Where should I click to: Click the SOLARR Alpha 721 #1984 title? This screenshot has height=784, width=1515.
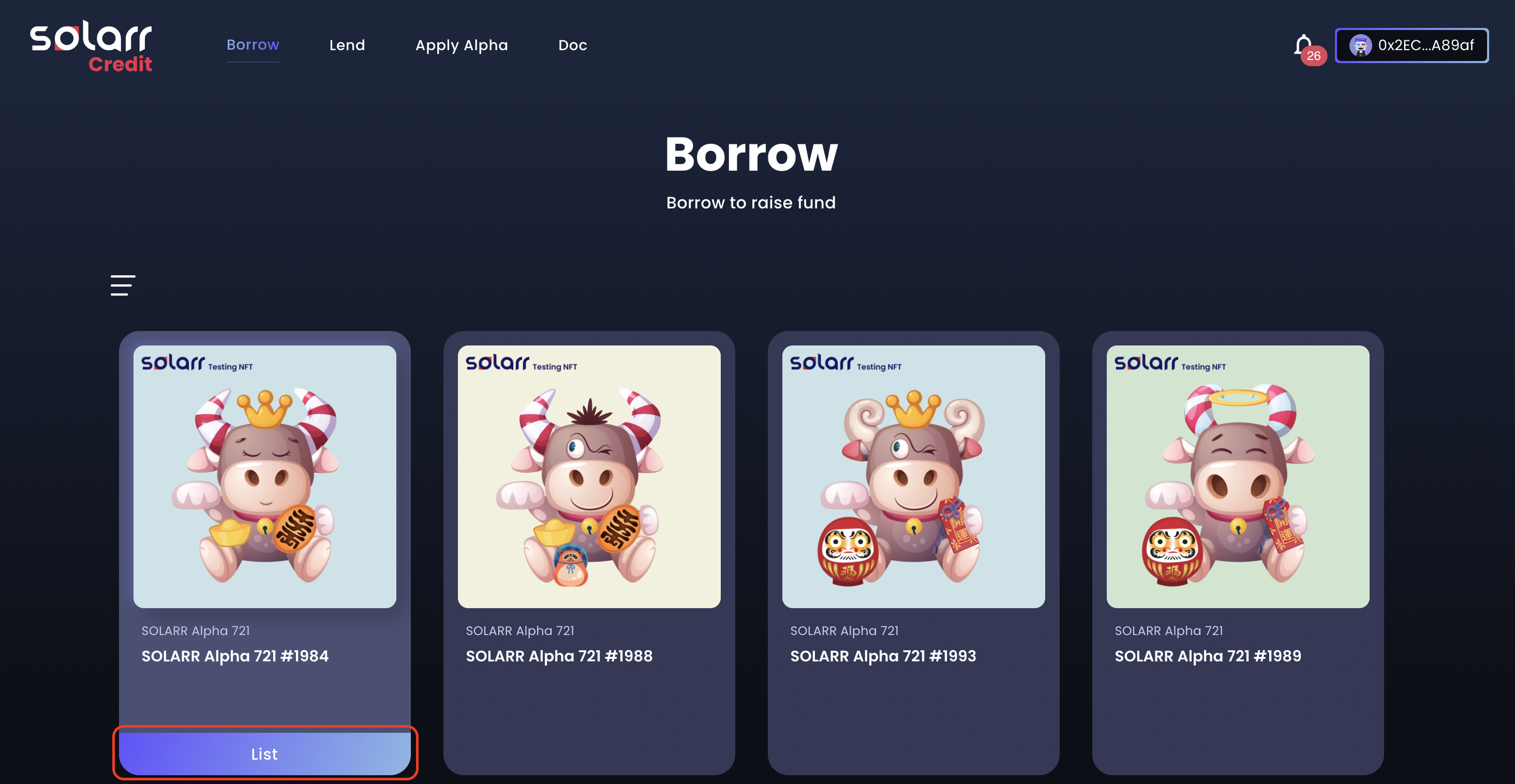pyautogui.click(x=235, y=656)
